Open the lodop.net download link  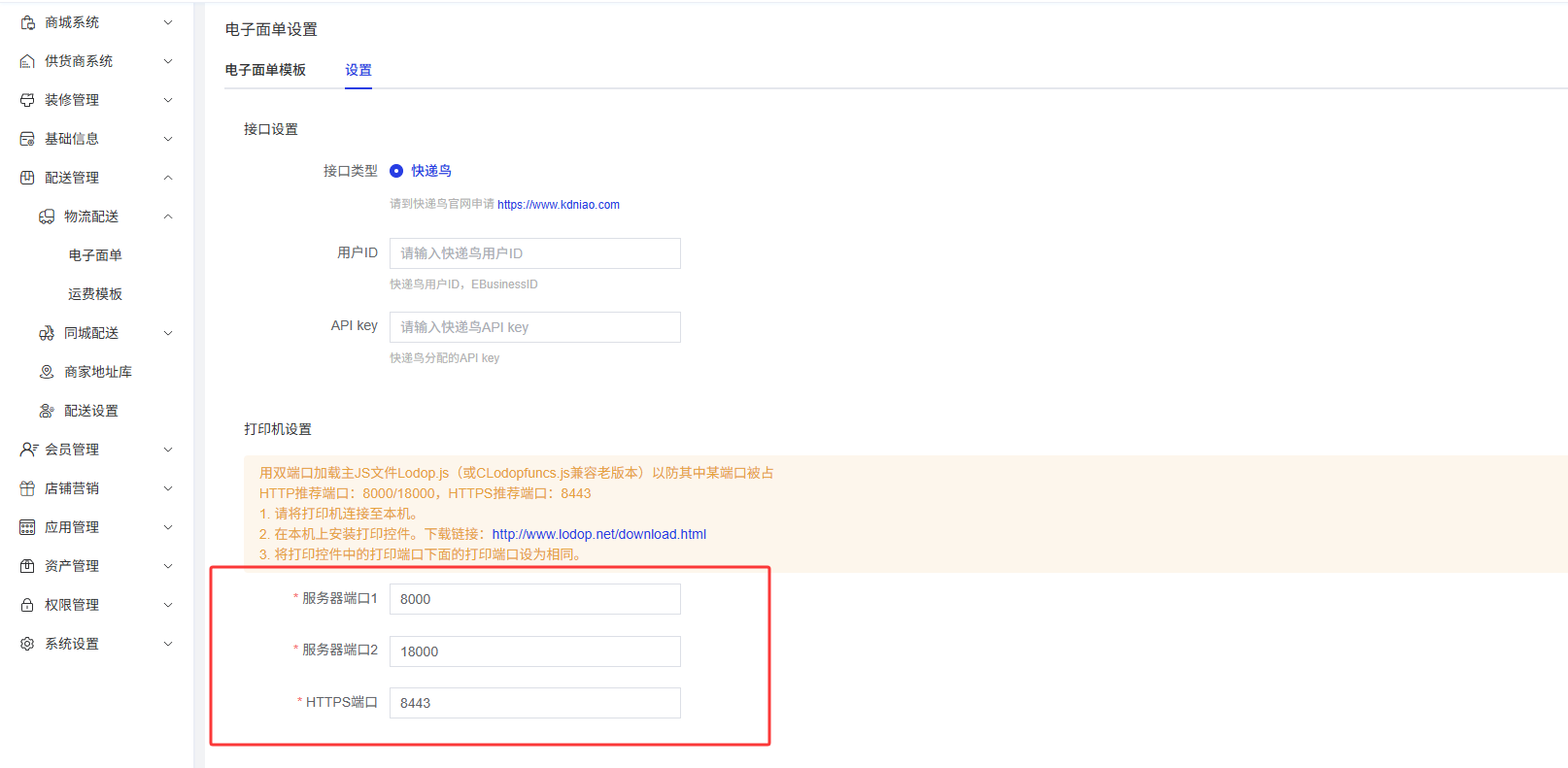point(599,534)
